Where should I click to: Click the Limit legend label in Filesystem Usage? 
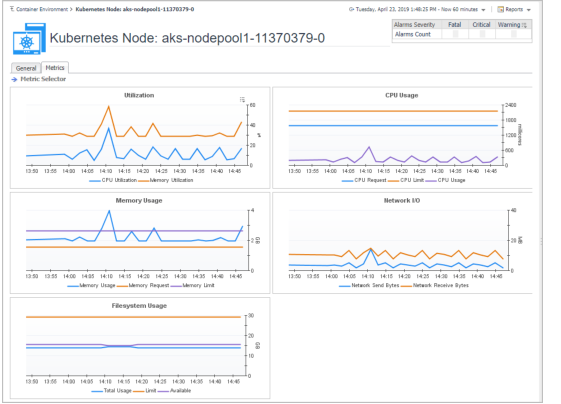(x=151, y=391)
